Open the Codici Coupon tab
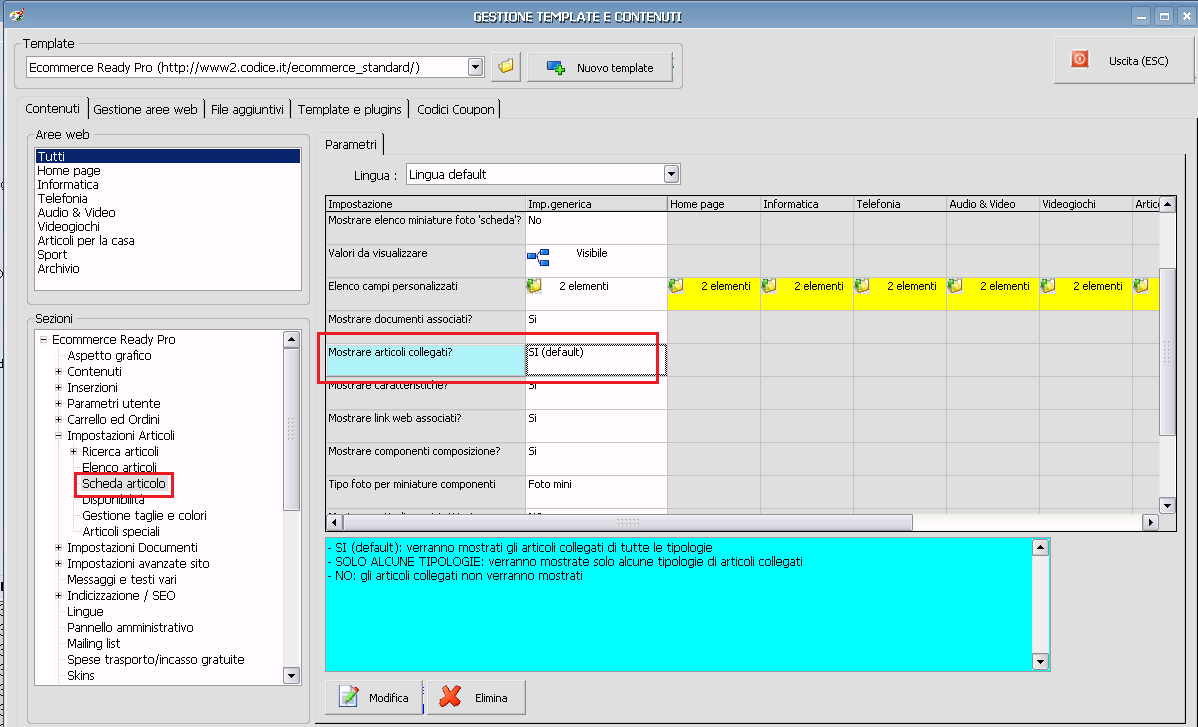Screen dimensions: 1198x727 [455, 109]
